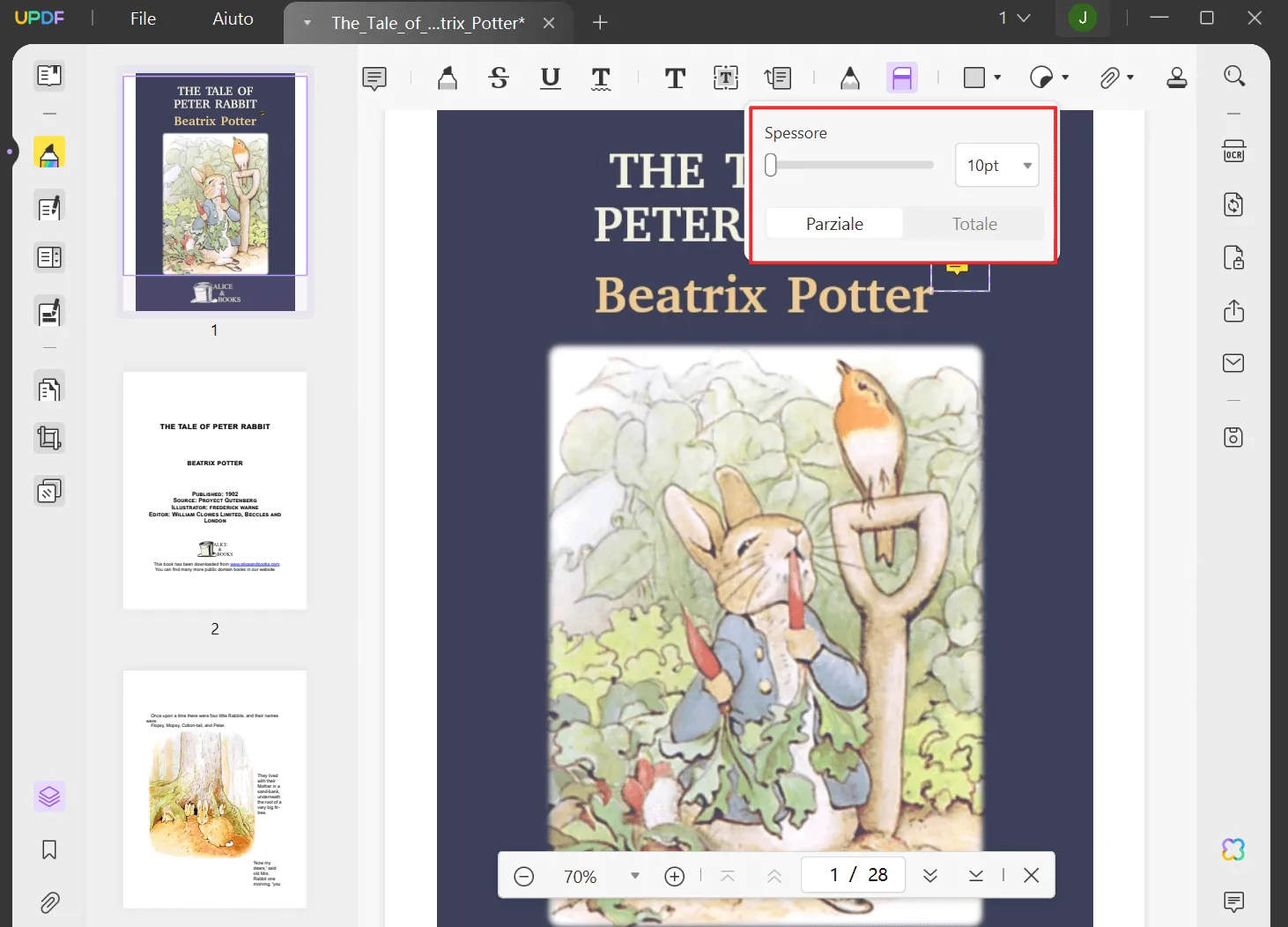The height and width of the screenshot is (927, 1288).
Task: Click the page number input field
Action: point(853,875)
